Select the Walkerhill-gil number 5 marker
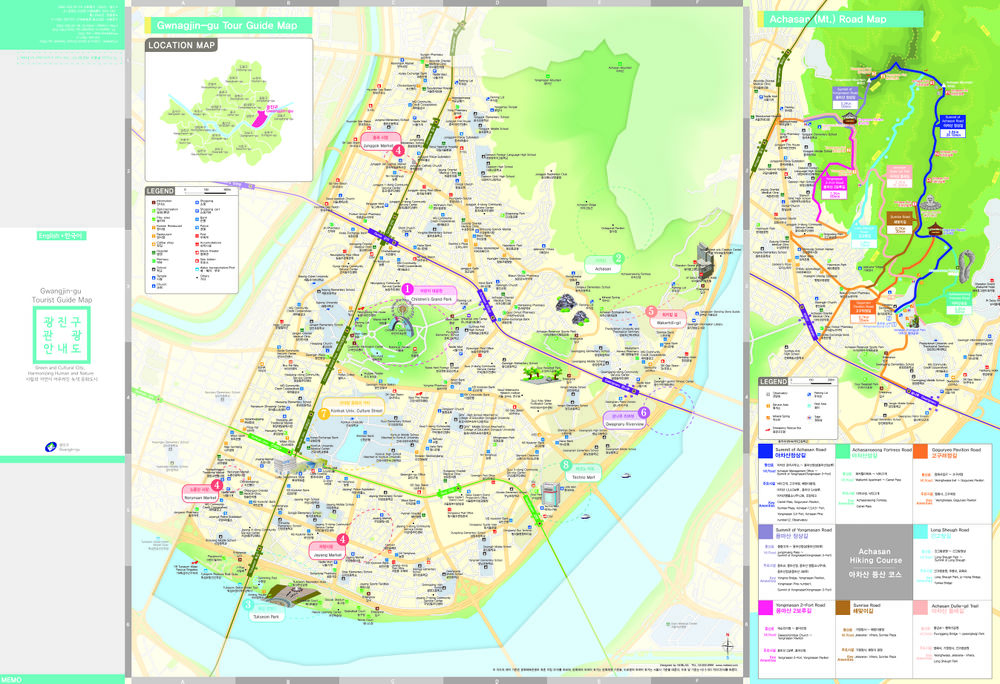The height and width of the screenshot is (684, 1000). click(x=651, y=311)
